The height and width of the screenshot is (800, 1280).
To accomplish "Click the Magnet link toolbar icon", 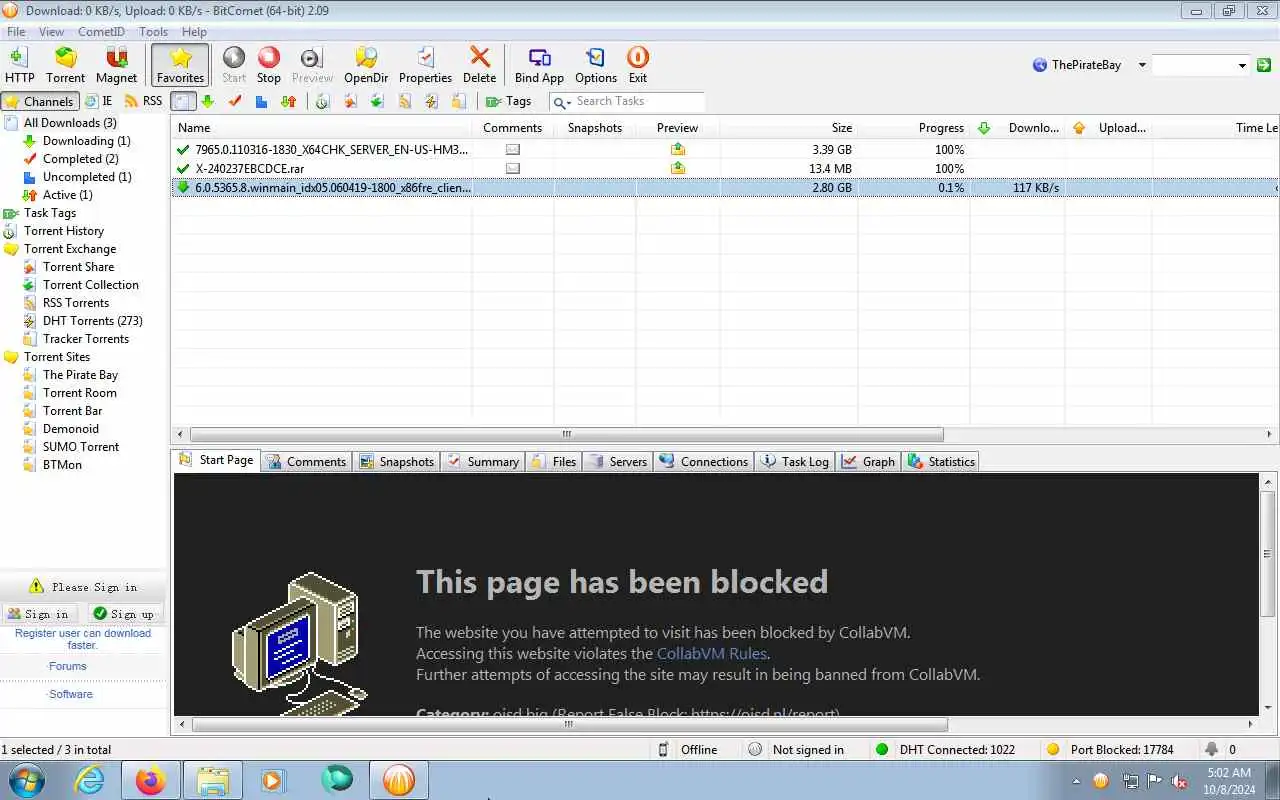I will (x=116, y=65).
